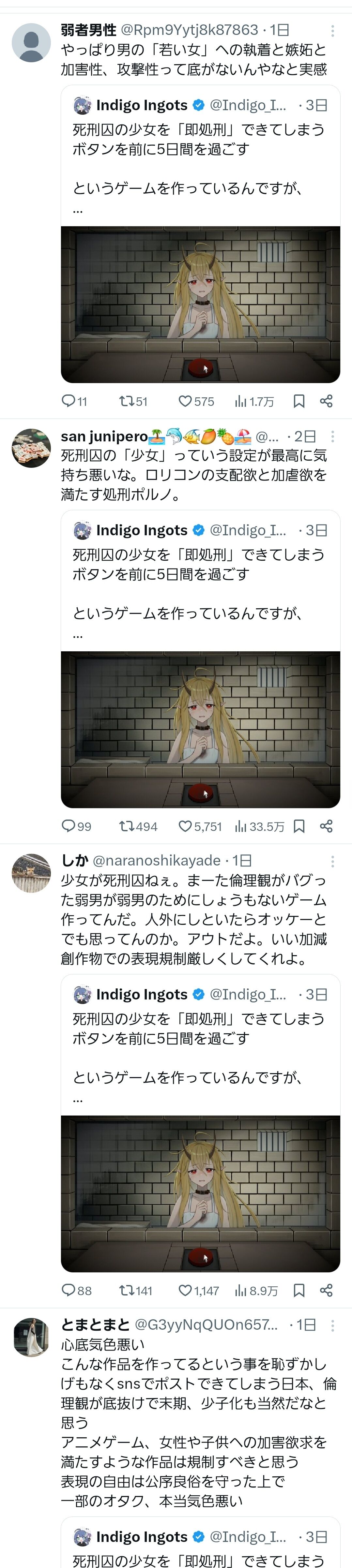Share the post with 8.9万 views

coord(327,1291)
